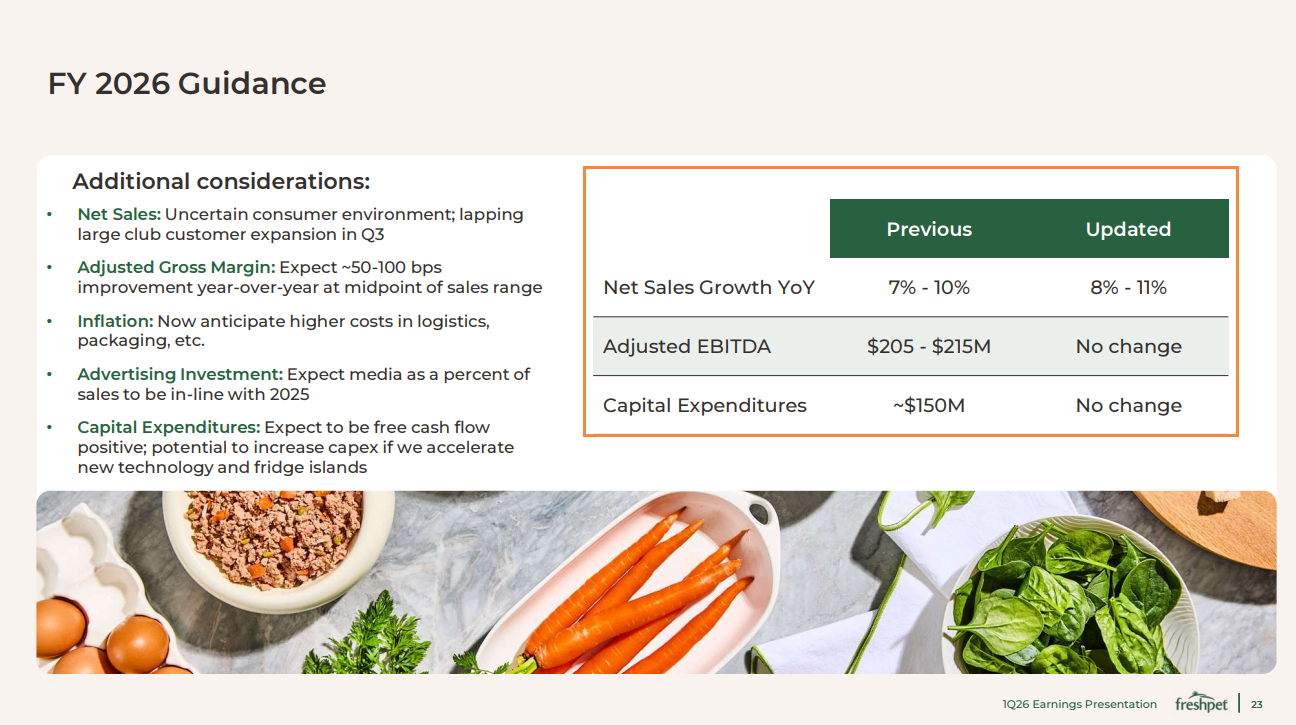Click the ~$150M capex value

point(929,406)
